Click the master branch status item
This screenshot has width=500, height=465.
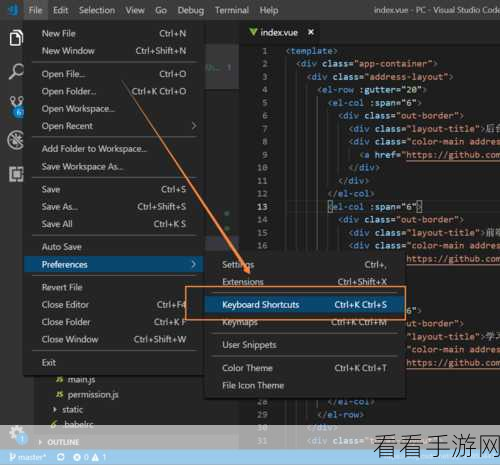(28, 457)
